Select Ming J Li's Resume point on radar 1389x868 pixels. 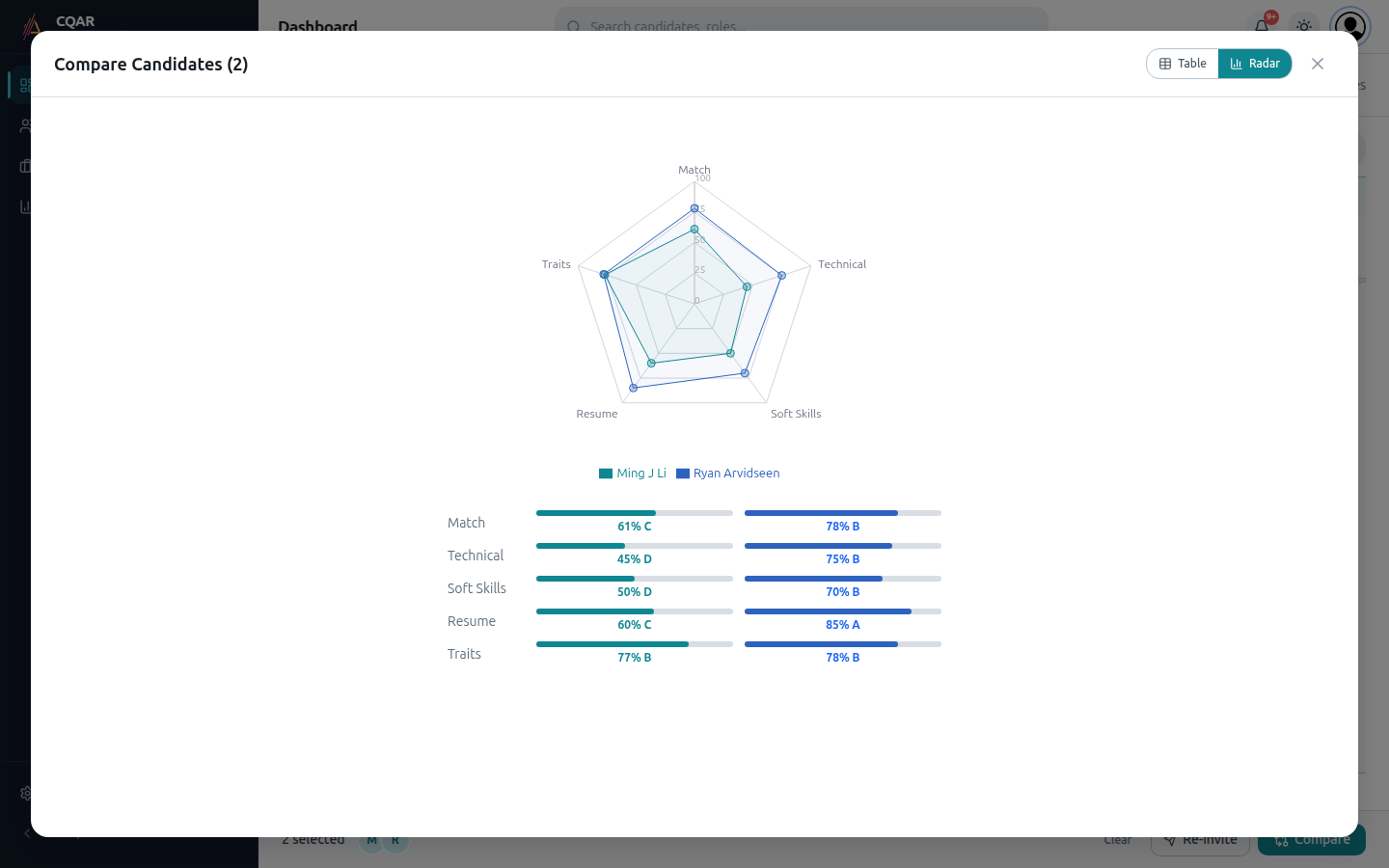(x=651, y=363)
